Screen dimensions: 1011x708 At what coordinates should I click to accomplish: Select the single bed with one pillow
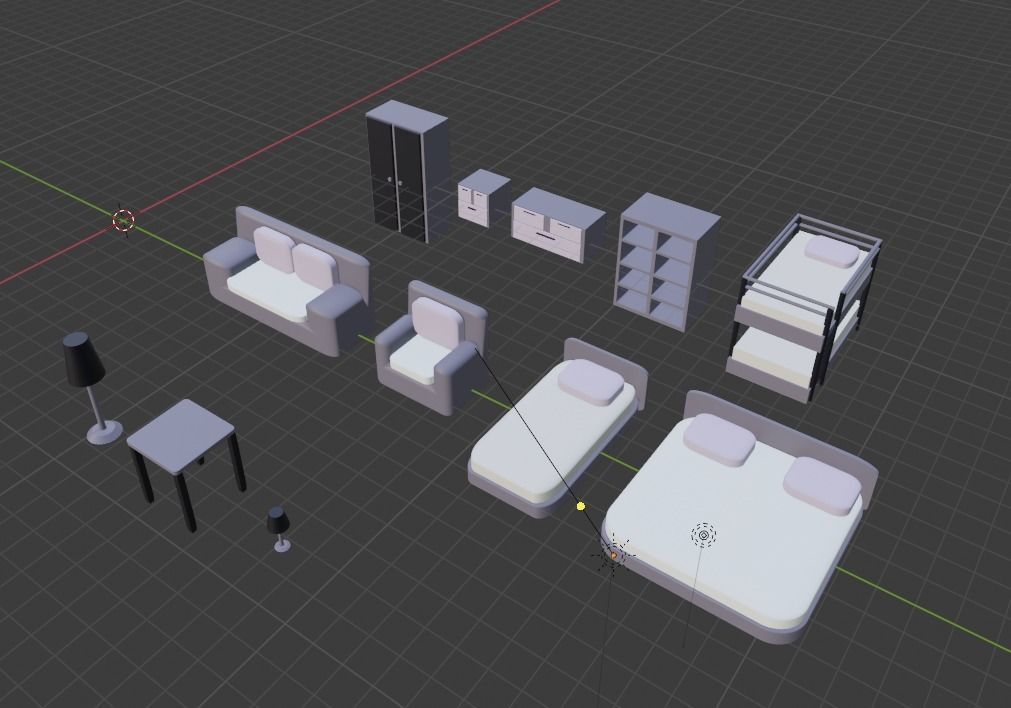coord(556,429)
